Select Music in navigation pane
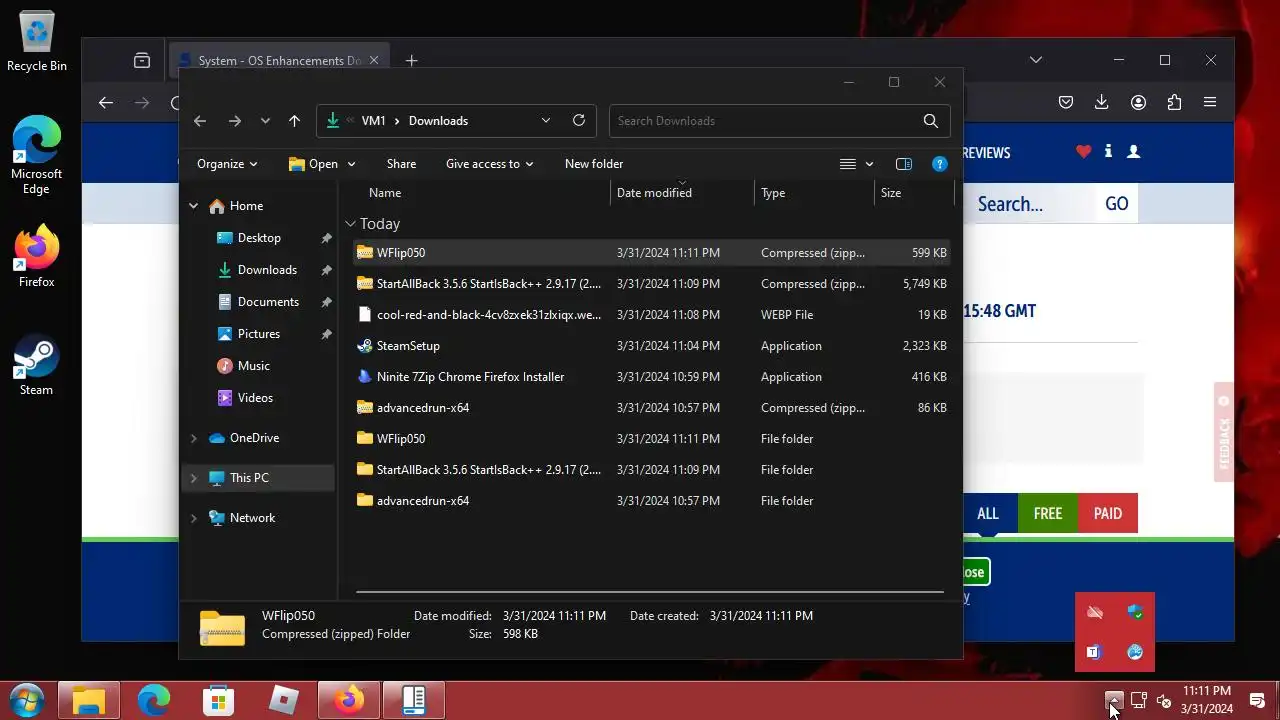Screen dimensions: 1280x720 (x=254, y=366)
